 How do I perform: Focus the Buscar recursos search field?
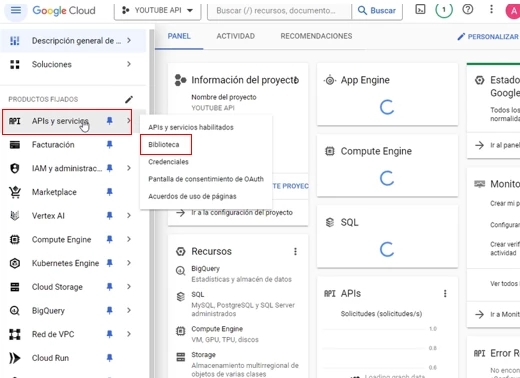point(279,11)
